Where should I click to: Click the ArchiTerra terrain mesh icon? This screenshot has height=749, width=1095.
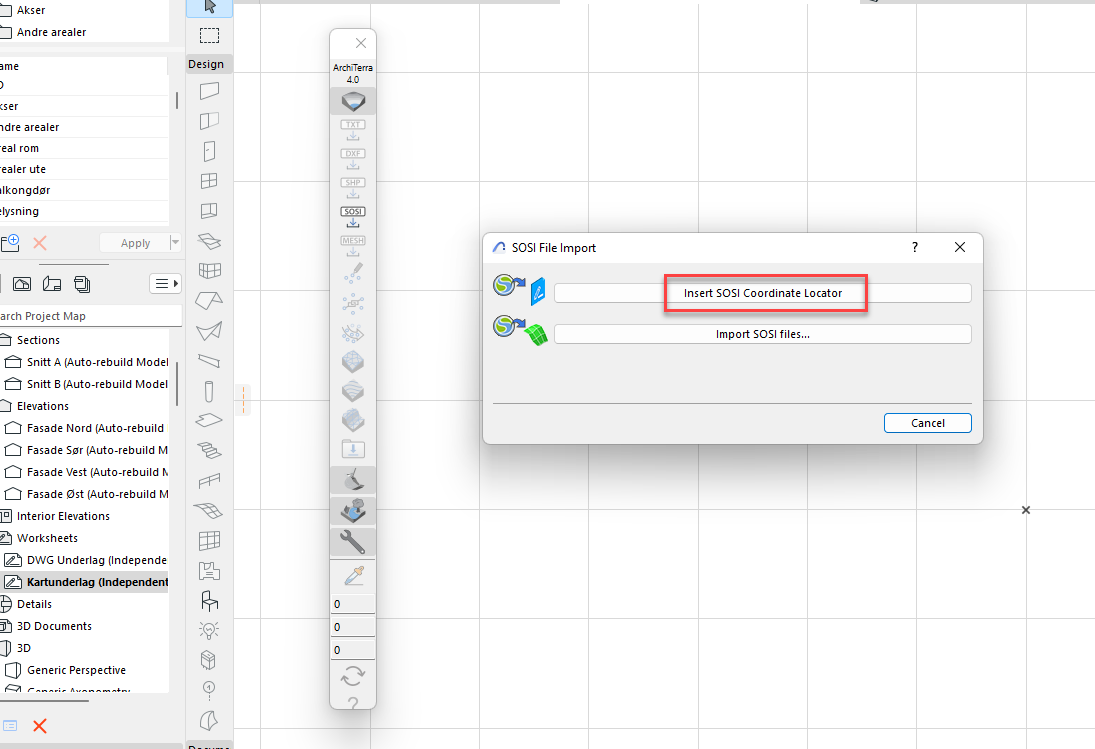(353, 101)
